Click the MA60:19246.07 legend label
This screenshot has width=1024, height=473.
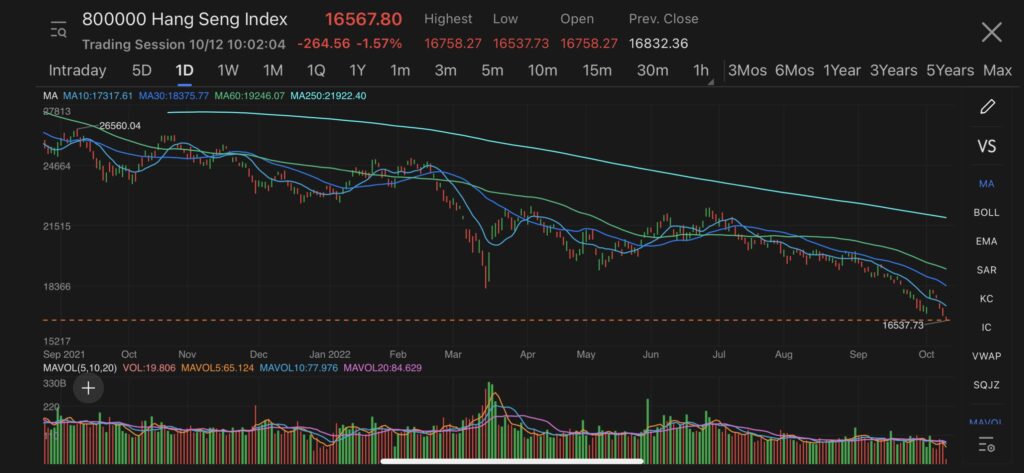click(249, 96)
